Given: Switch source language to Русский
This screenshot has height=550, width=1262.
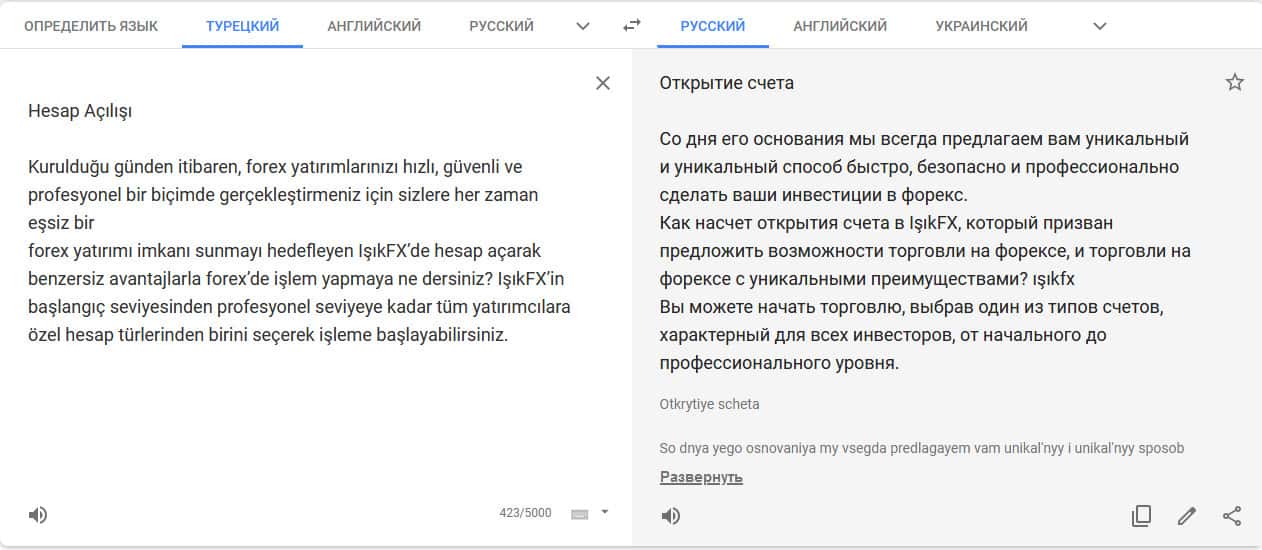Looking at the screenshot, I should pyautogui.click(x=501, y=26).
